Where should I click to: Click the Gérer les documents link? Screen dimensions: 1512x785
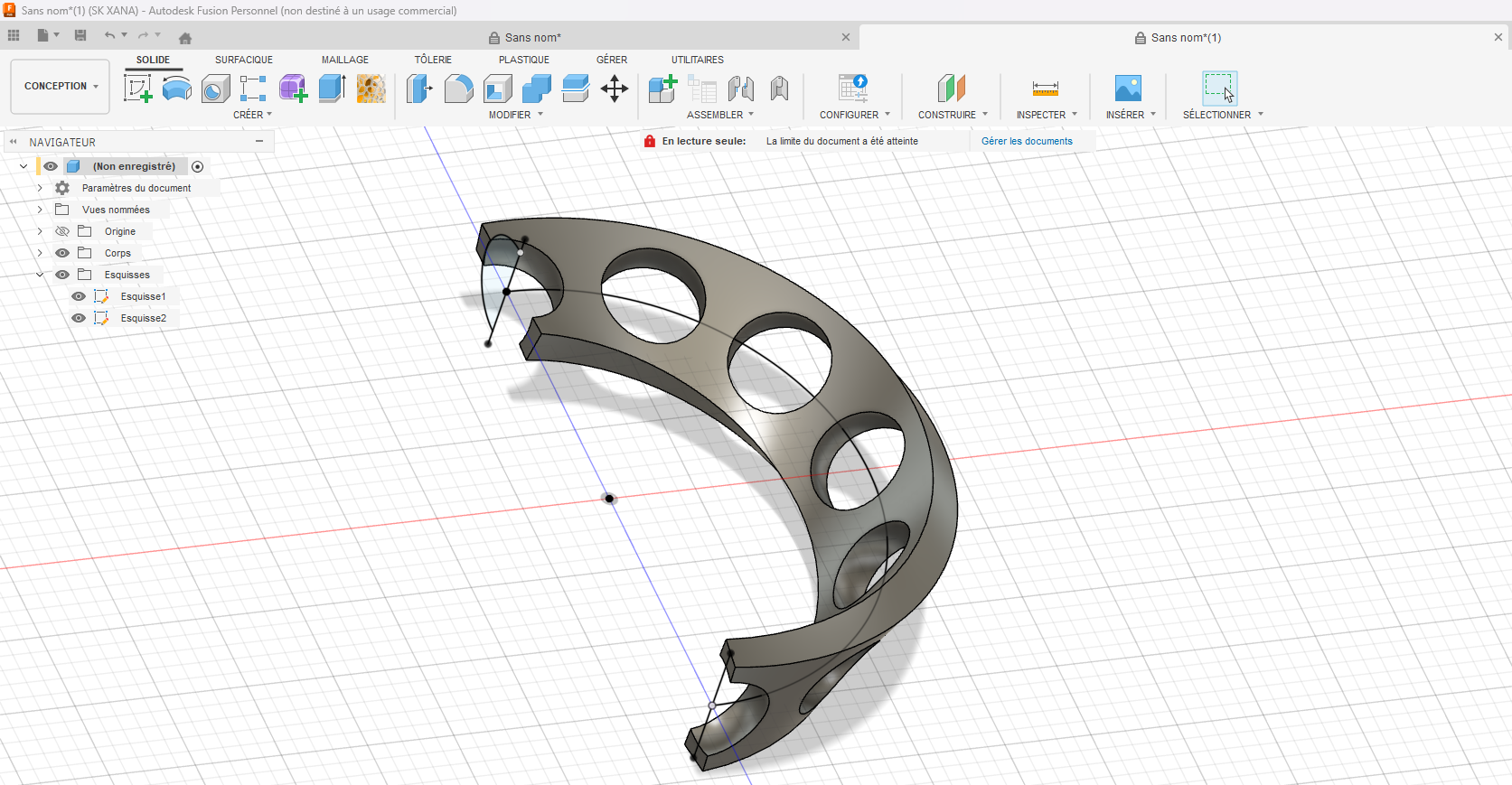click(x=1027, y=141)
